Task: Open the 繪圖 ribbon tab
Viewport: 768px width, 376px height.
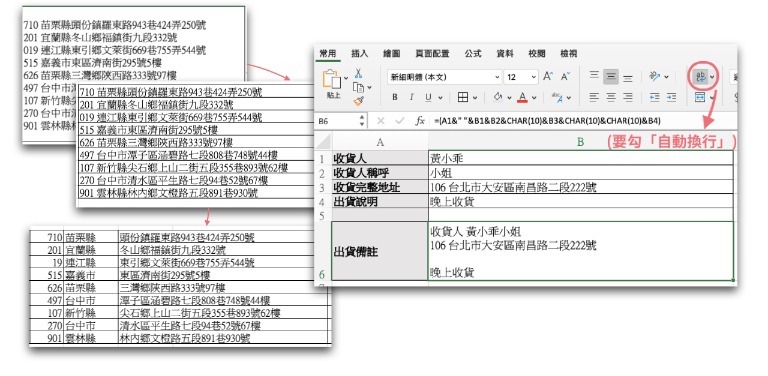Action: (x=392, y=54)
